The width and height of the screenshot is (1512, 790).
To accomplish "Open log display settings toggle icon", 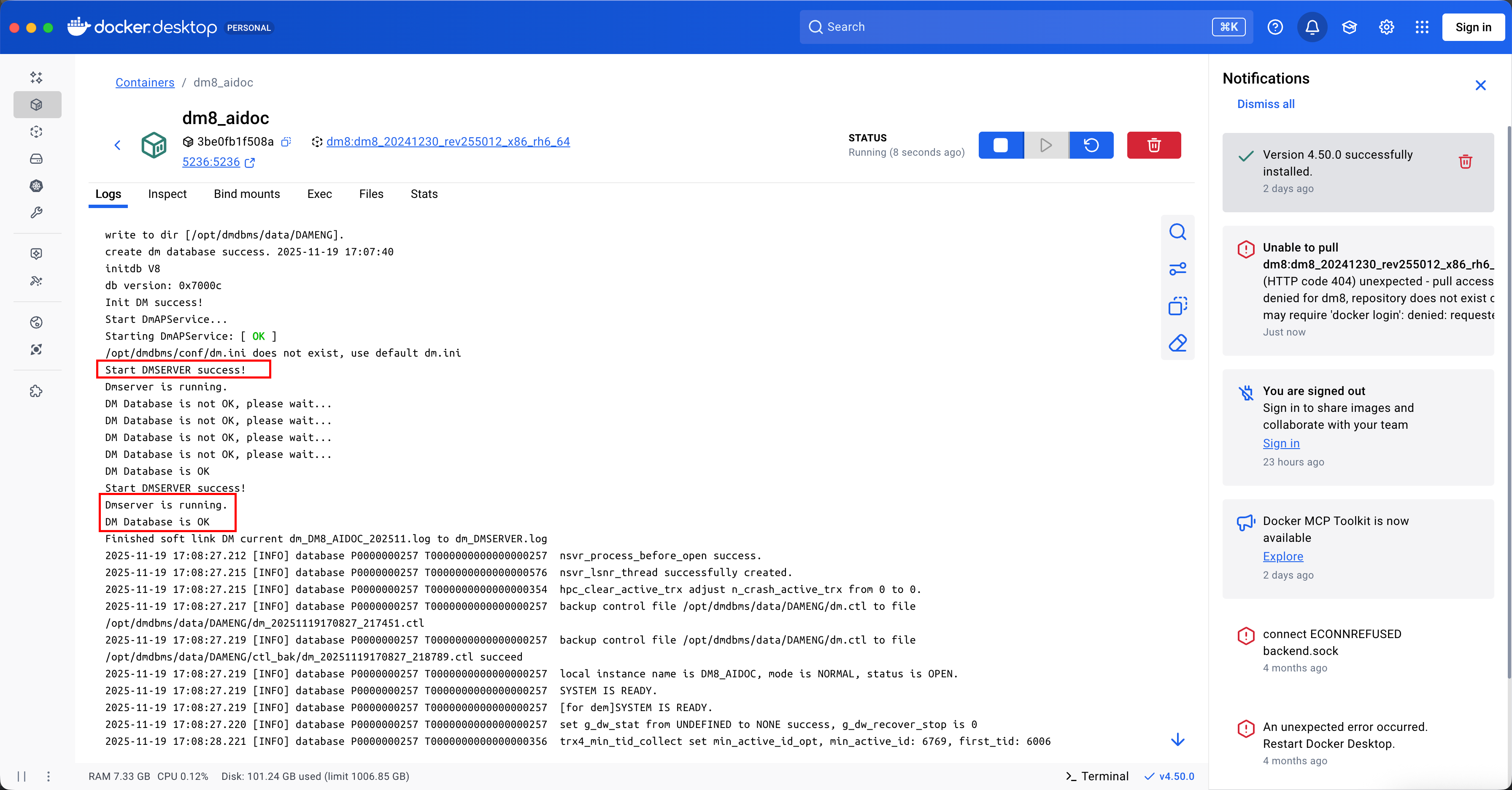I will (x=1177, y=269).
